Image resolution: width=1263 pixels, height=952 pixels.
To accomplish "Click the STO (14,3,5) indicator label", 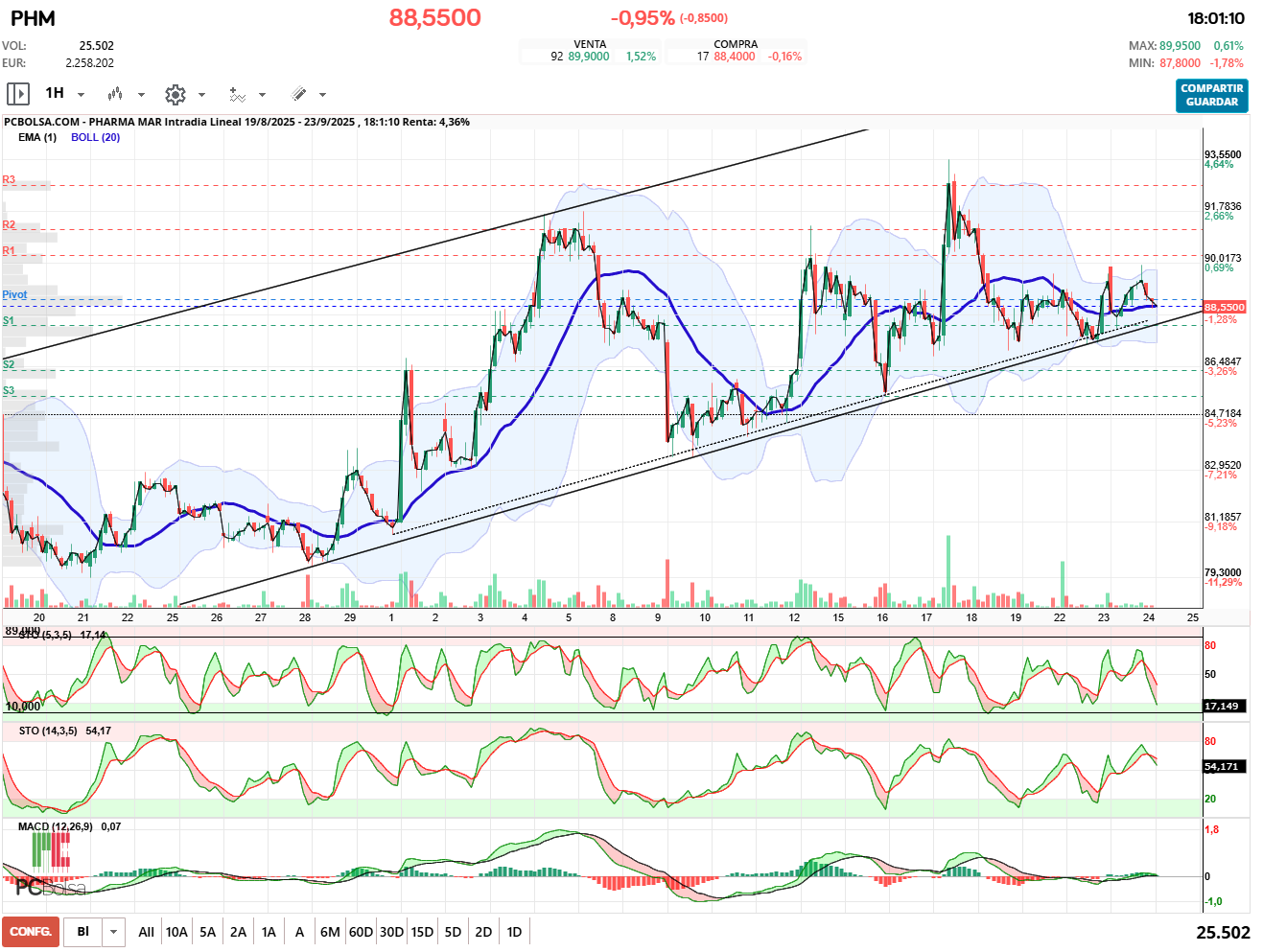I will click(x=48, y=731).
